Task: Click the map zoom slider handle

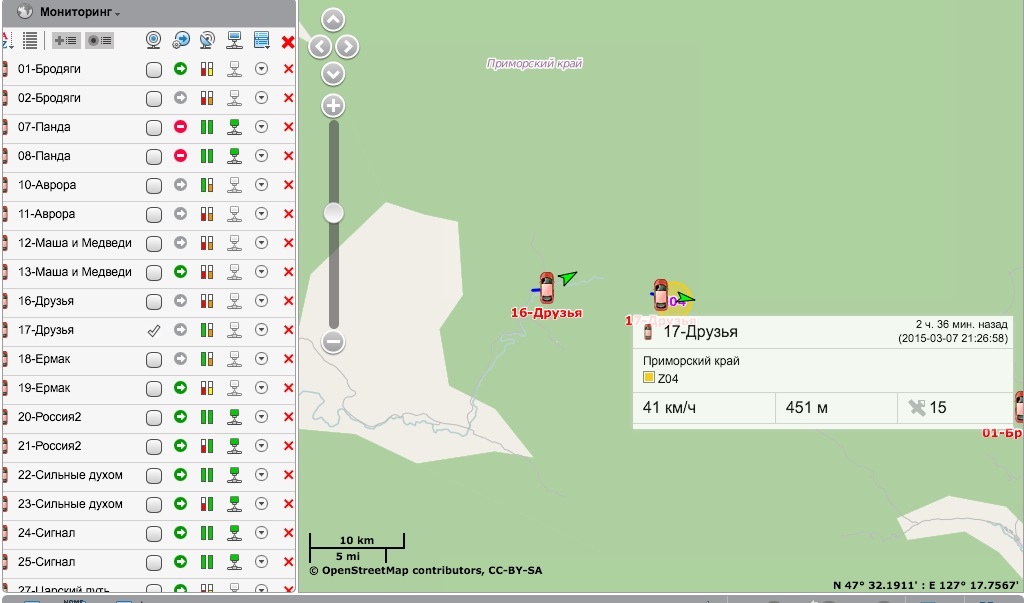Action: (x=333, y=212)
